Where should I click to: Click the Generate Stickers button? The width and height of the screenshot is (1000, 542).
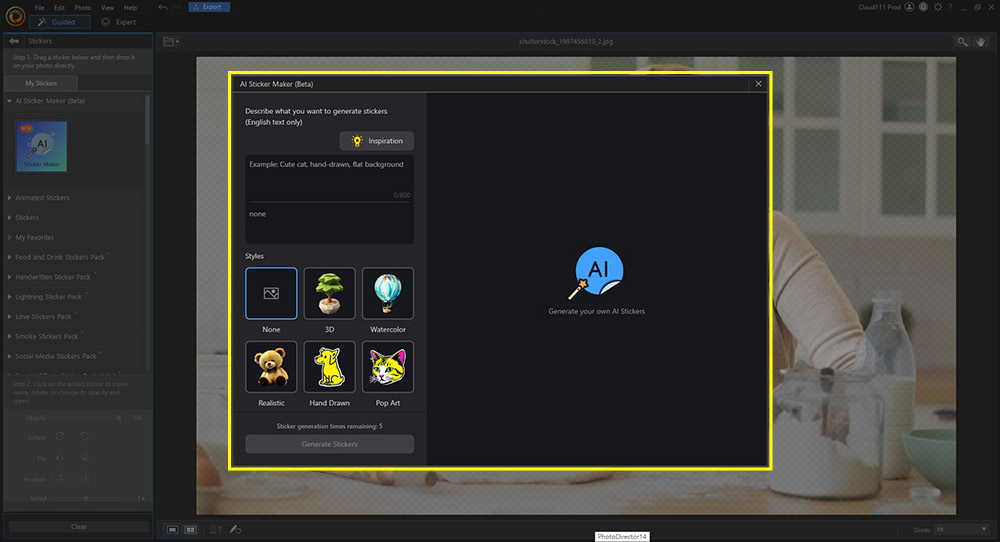coord(329,444)
